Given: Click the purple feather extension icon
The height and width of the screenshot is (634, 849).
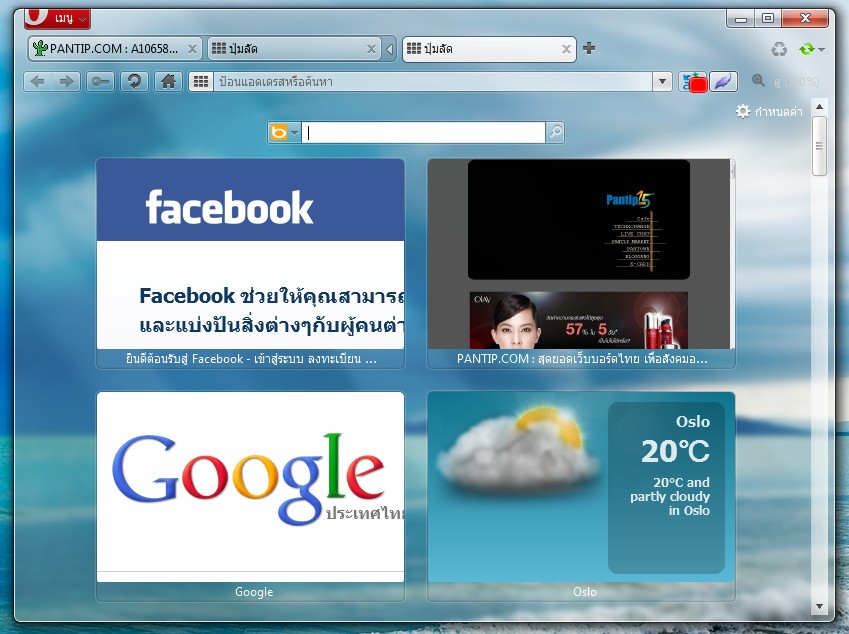Looking at the screenshot, I should pos(723,82).
